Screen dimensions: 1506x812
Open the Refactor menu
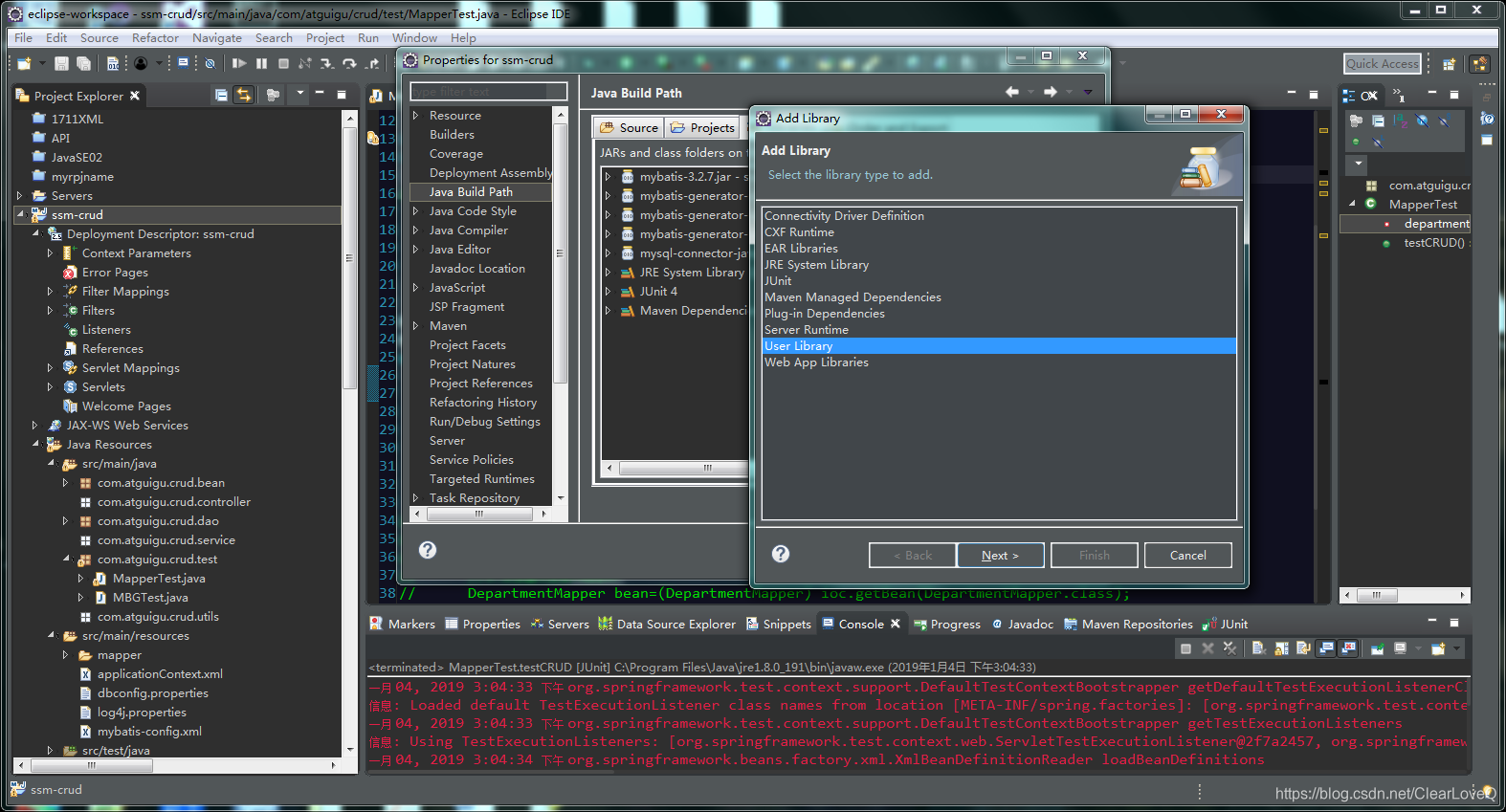[155, 37]
